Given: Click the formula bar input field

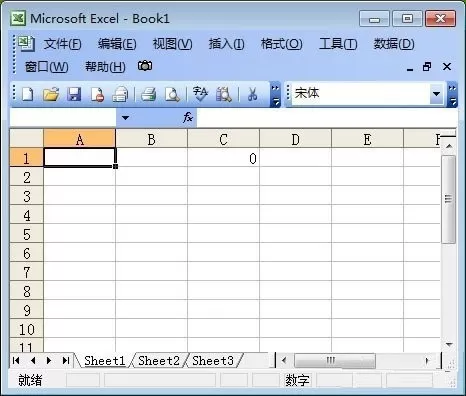Looking at the screenshot, I should (x=327, y=118).
